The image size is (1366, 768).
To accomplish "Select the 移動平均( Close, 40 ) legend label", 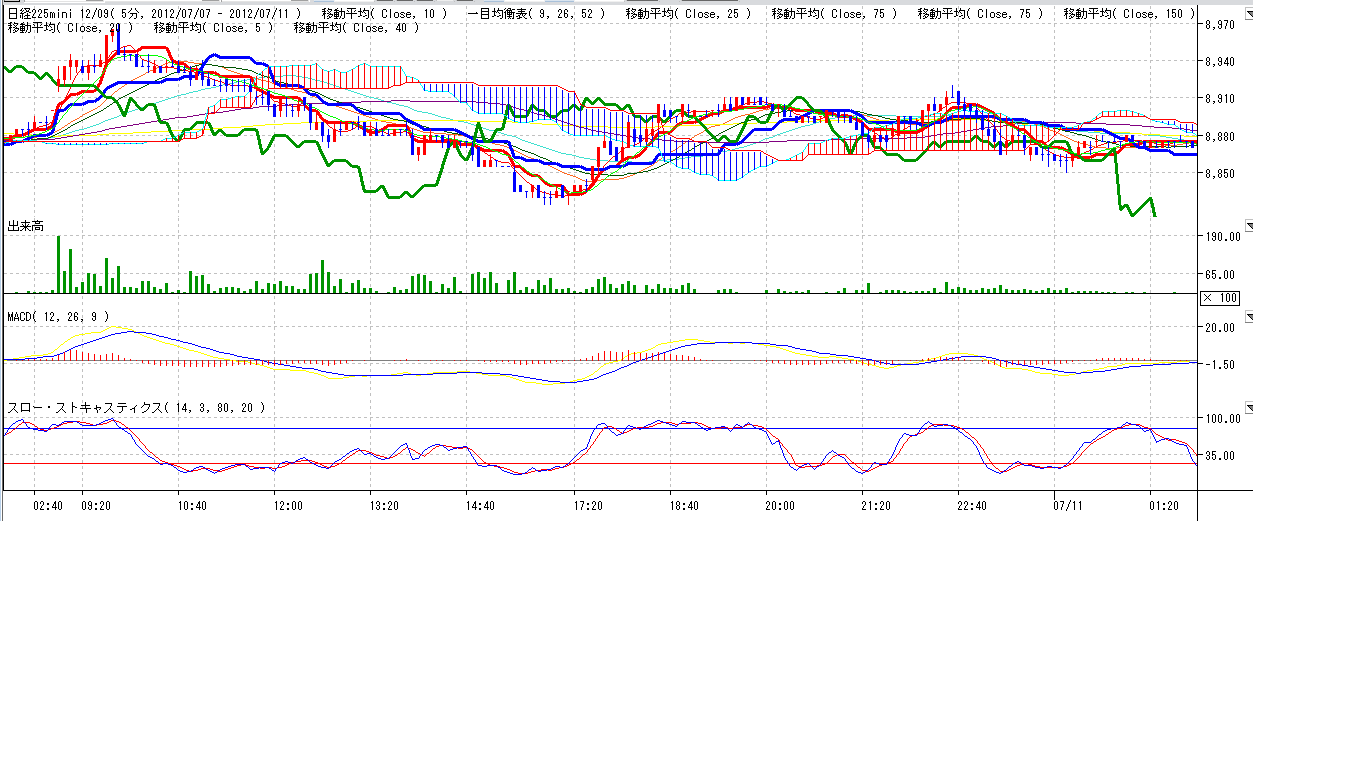I will coord(356,27).
